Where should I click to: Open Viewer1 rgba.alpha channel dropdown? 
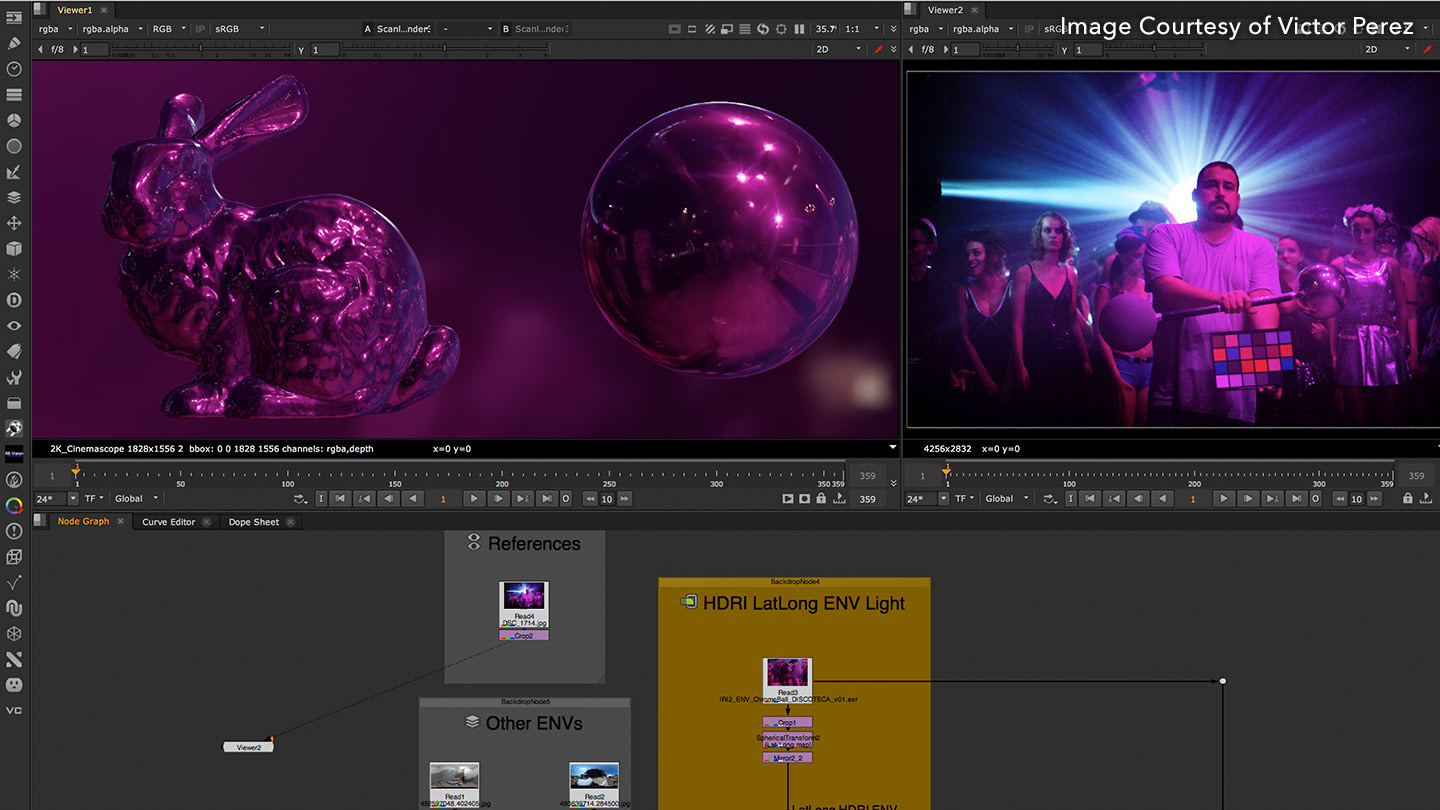point(112,29)
